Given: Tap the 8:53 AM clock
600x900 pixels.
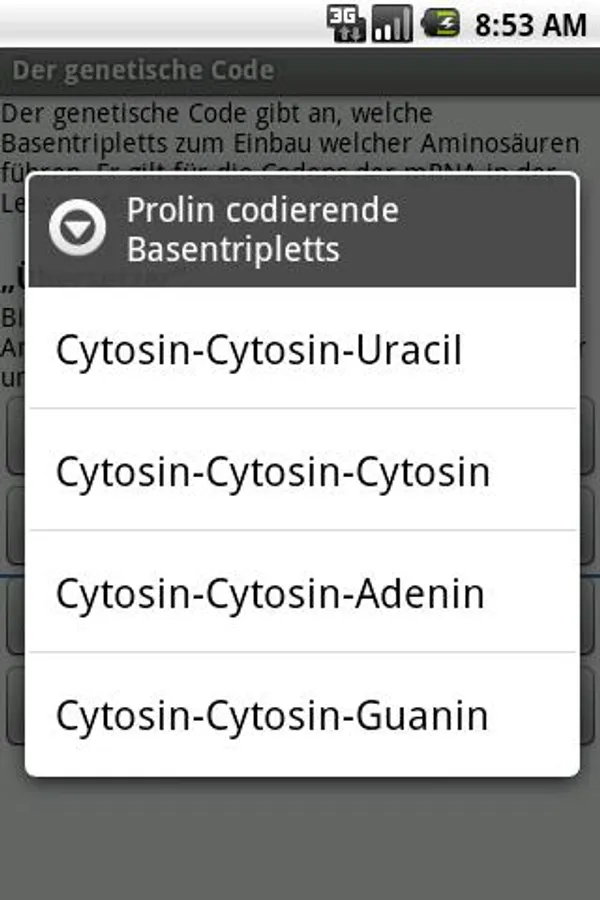Looking at the screenshot, I should click(x=530, y=24).
